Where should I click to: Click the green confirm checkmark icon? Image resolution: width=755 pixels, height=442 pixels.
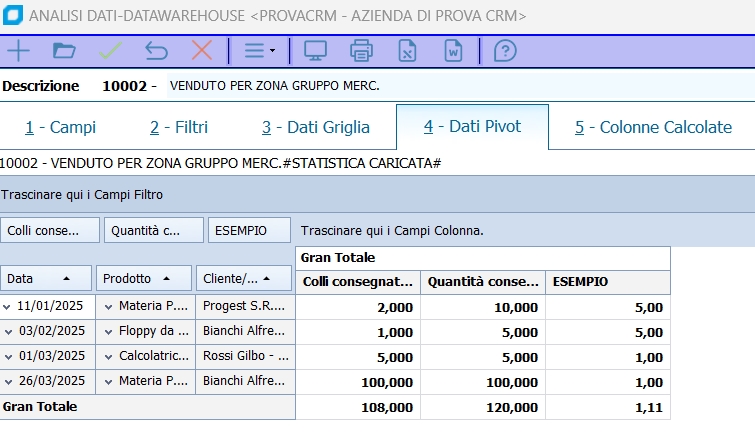coord(110,50)
